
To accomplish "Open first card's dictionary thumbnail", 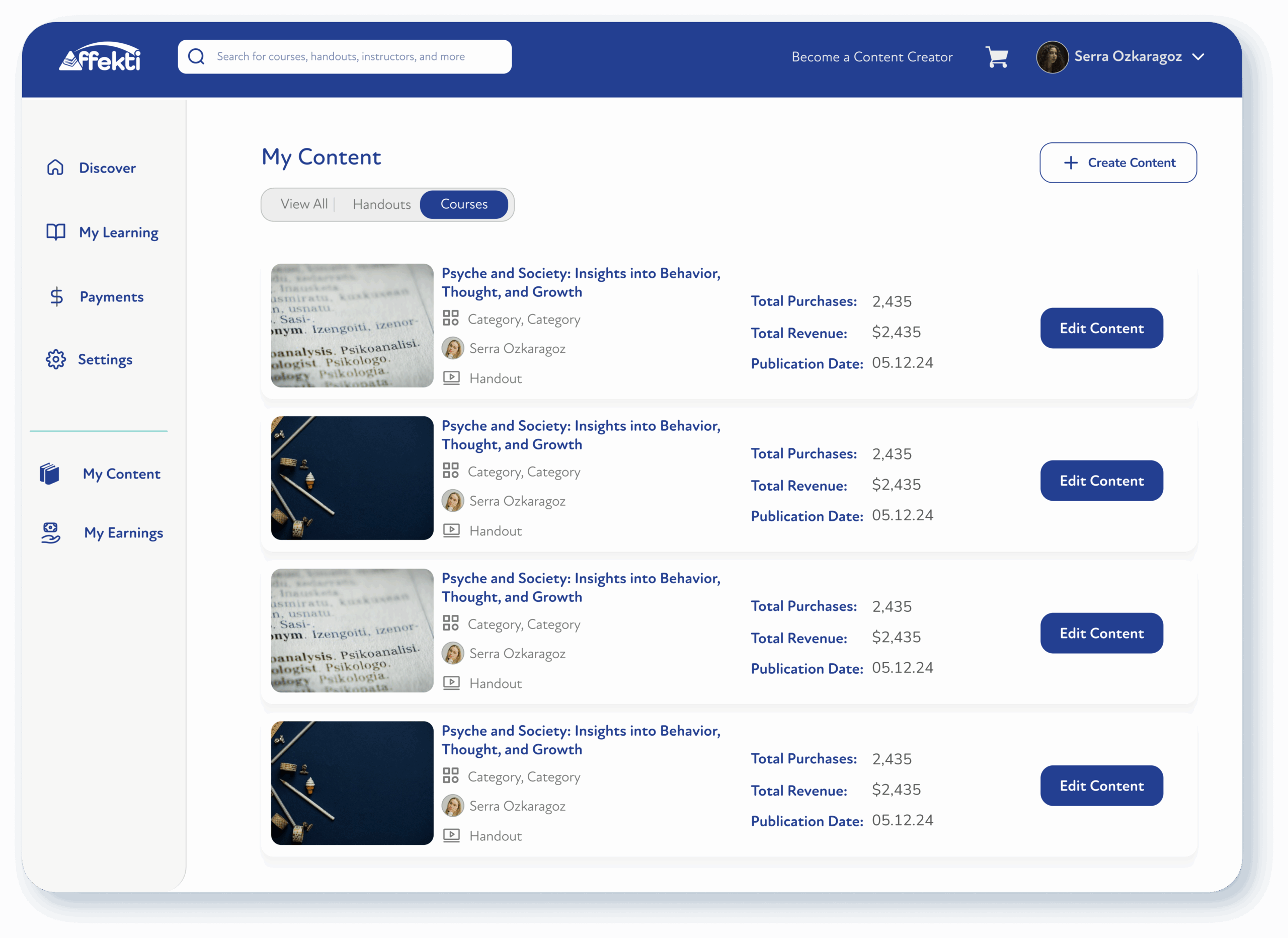I will point(352,326).
